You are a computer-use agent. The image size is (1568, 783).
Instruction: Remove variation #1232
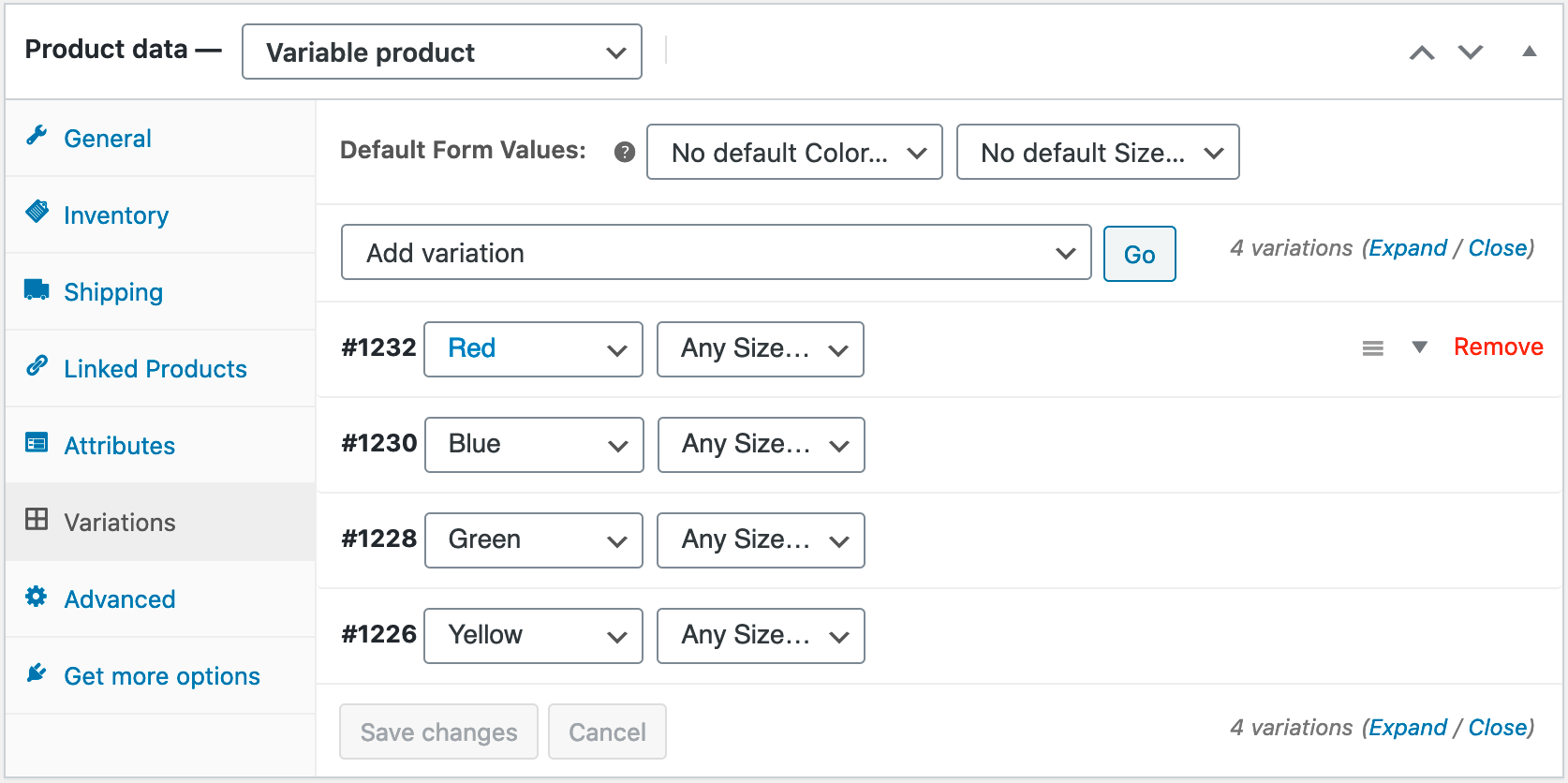(1498, 347)
